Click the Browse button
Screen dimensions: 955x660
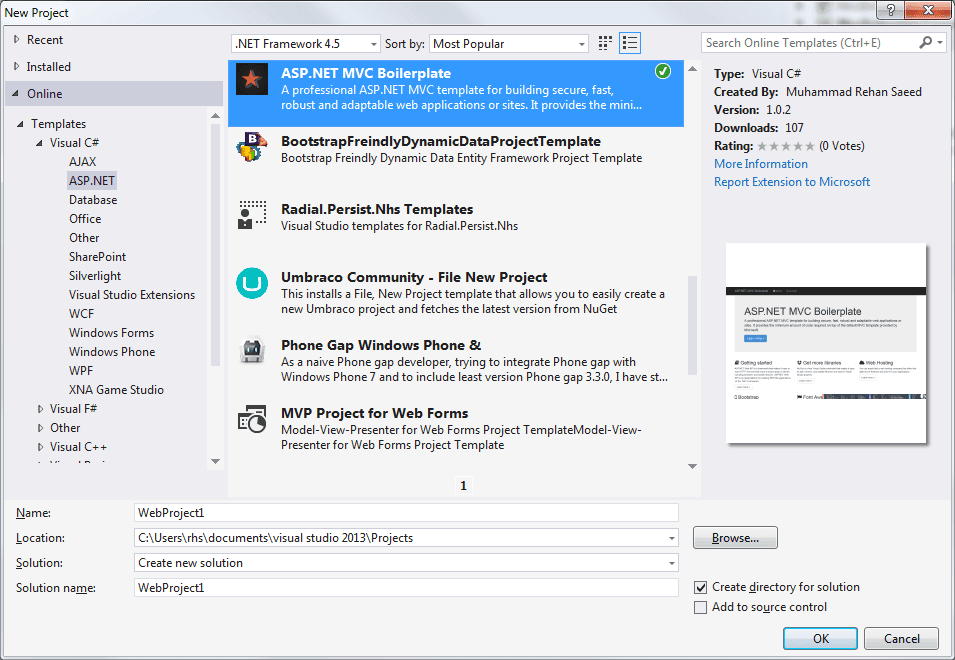(735, 537)
